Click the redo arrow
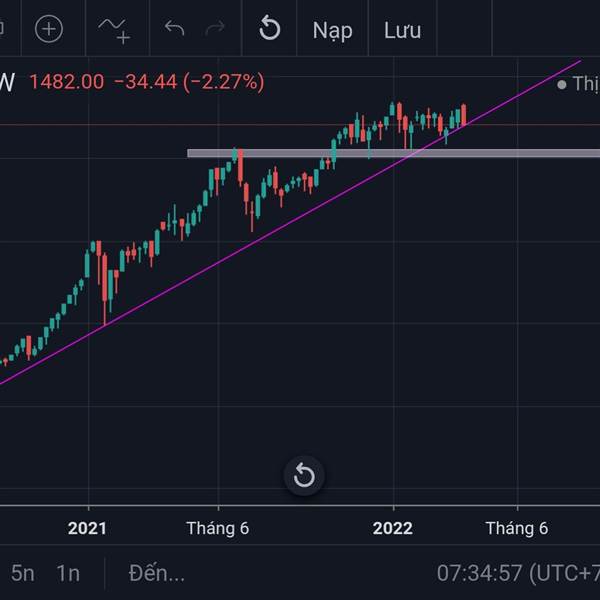Screen dimensions: 600x600 point(215,29)
